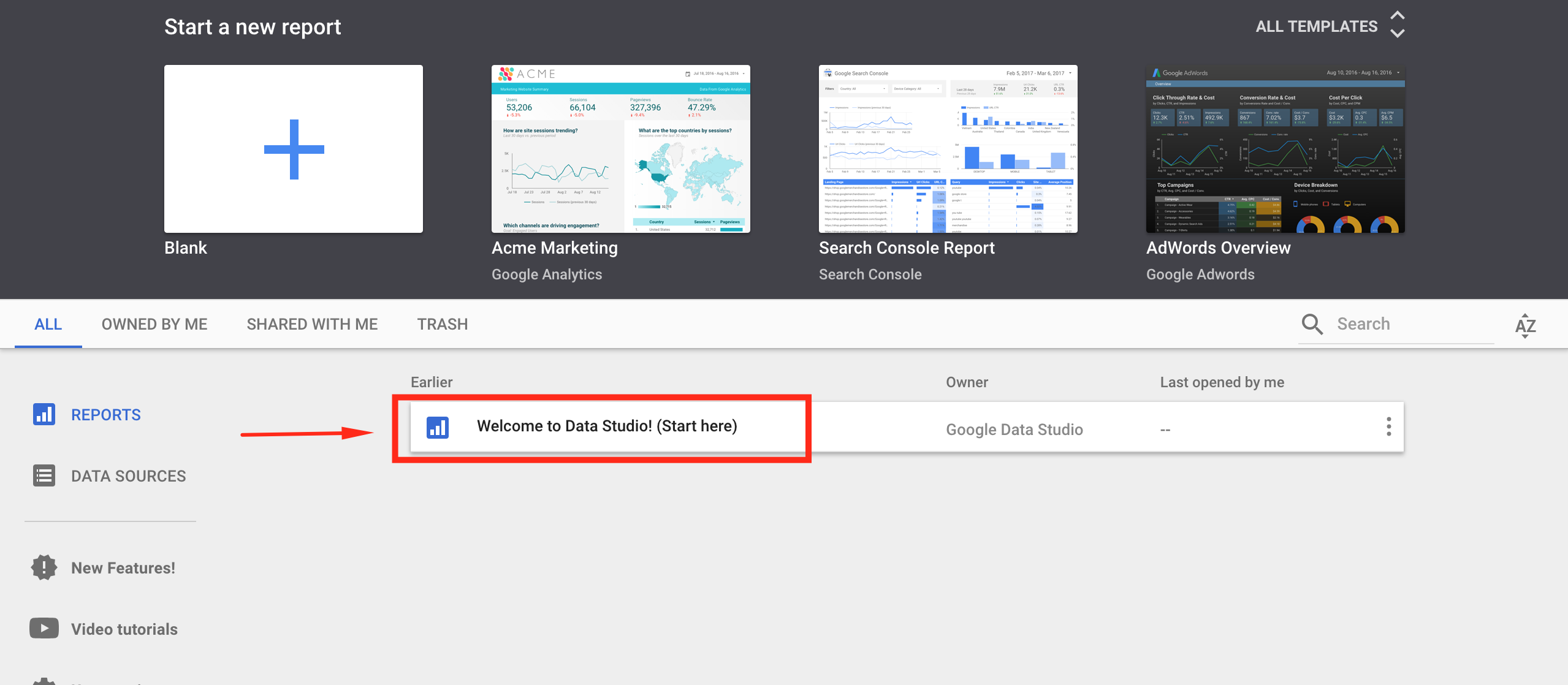Click the Search Console subtitle under template

pos(870,274)
